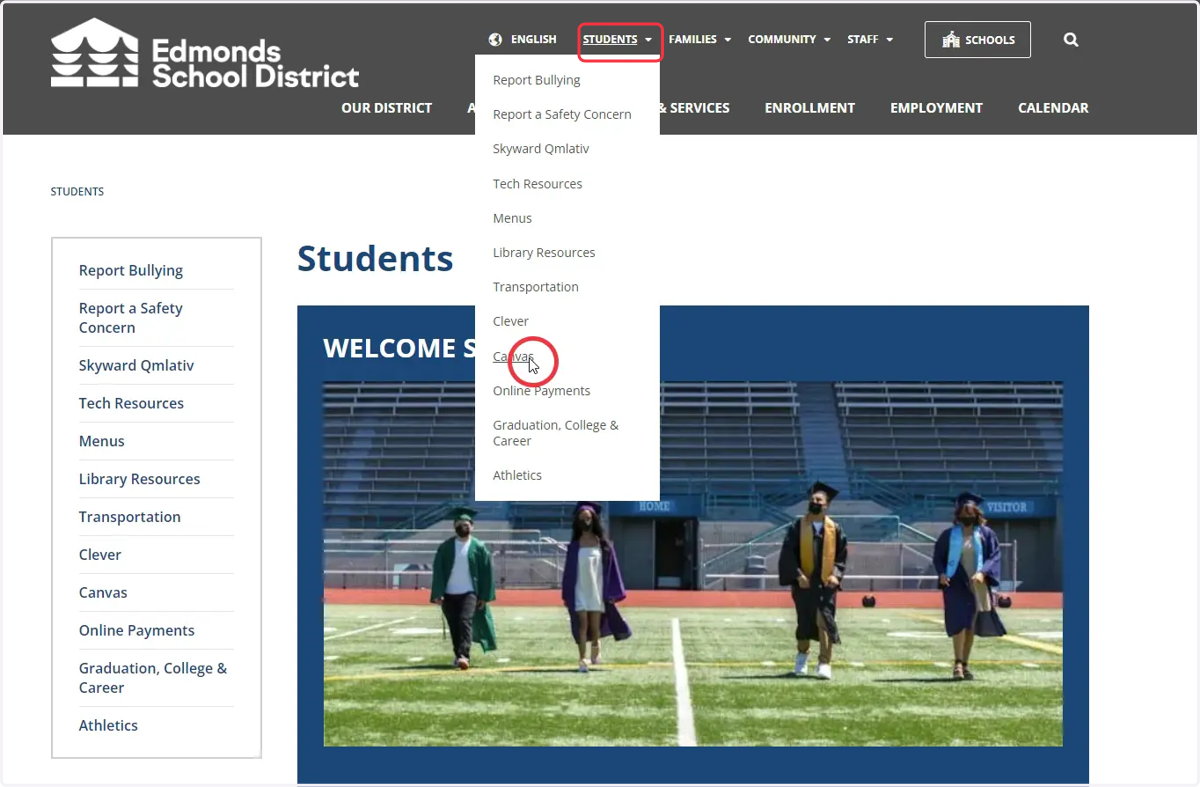This screenshot has height=787, width=1200.
Task: Open Online Payments in the sidebar
Action: [x=137, y=631]
